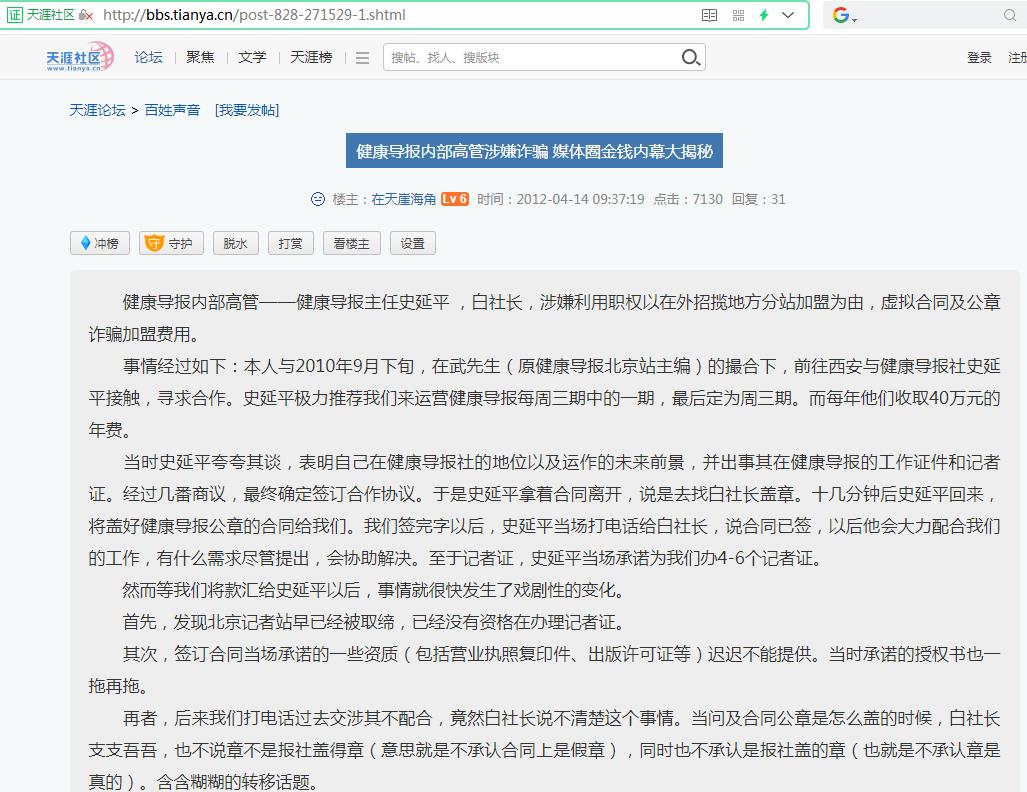
Task: Go to the 聚焦 section
Action: (x=200, y=58)
